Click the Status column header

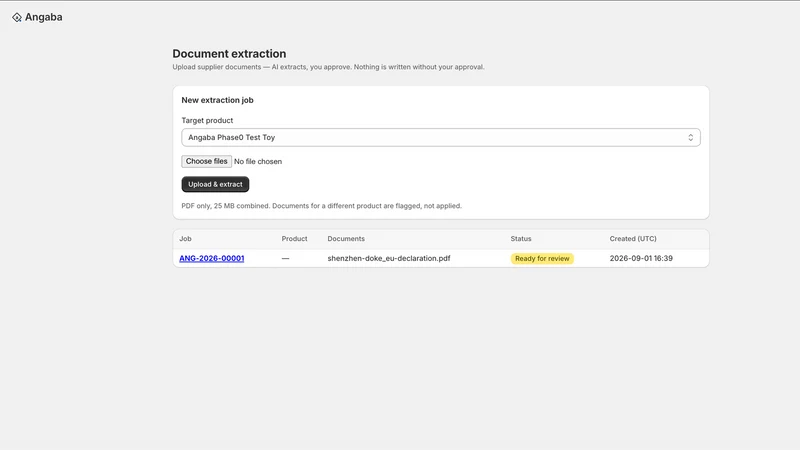(521, 239)
